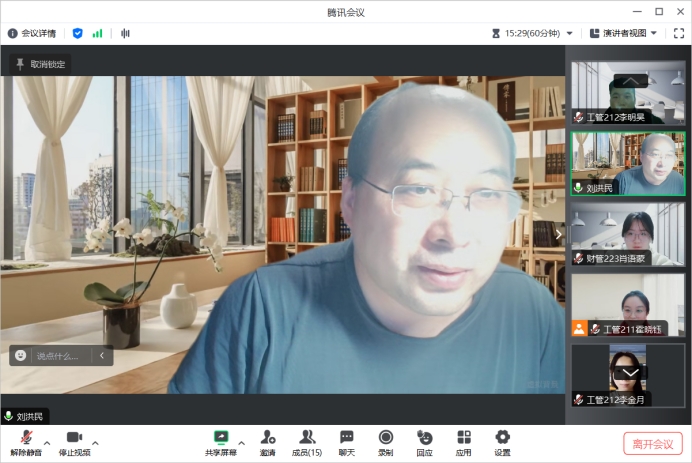Open the 应用 apps icon
Image resolution: width=692 pixels, height=463 pixels.
coord(463,440)
